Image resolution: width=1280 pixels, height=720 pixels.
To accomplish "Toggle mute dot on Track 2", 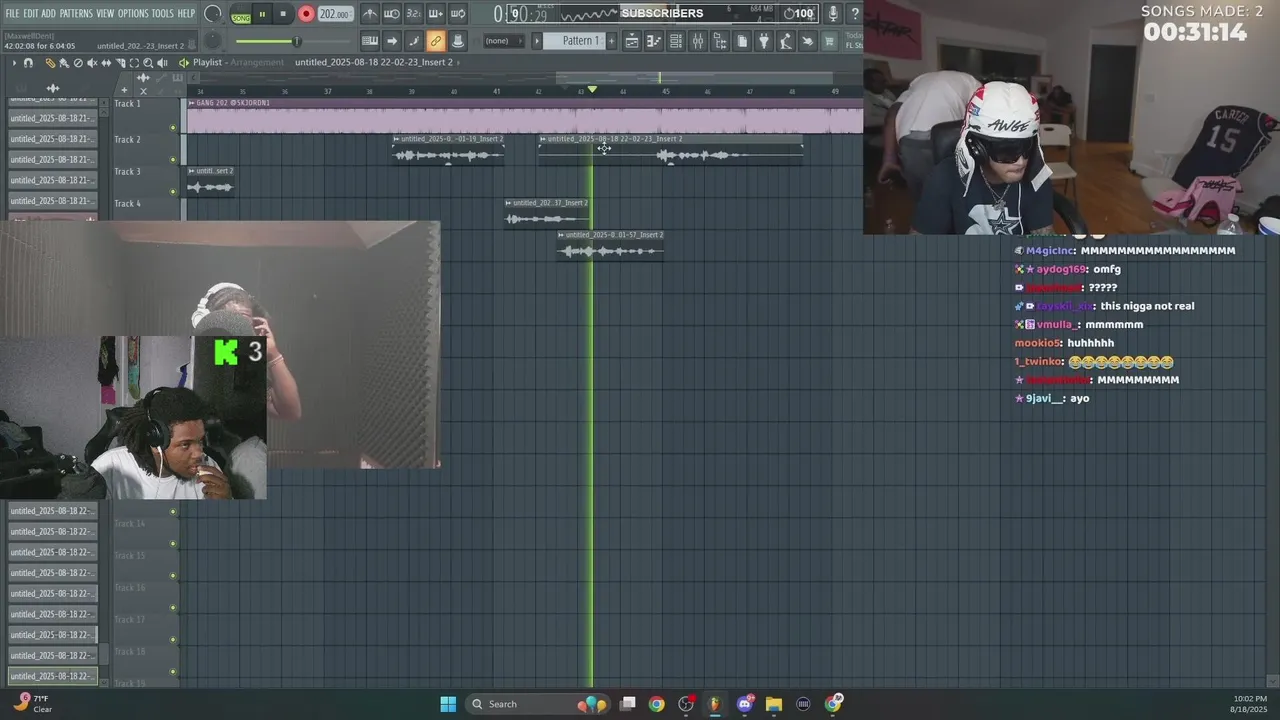I will coord(173,160).
